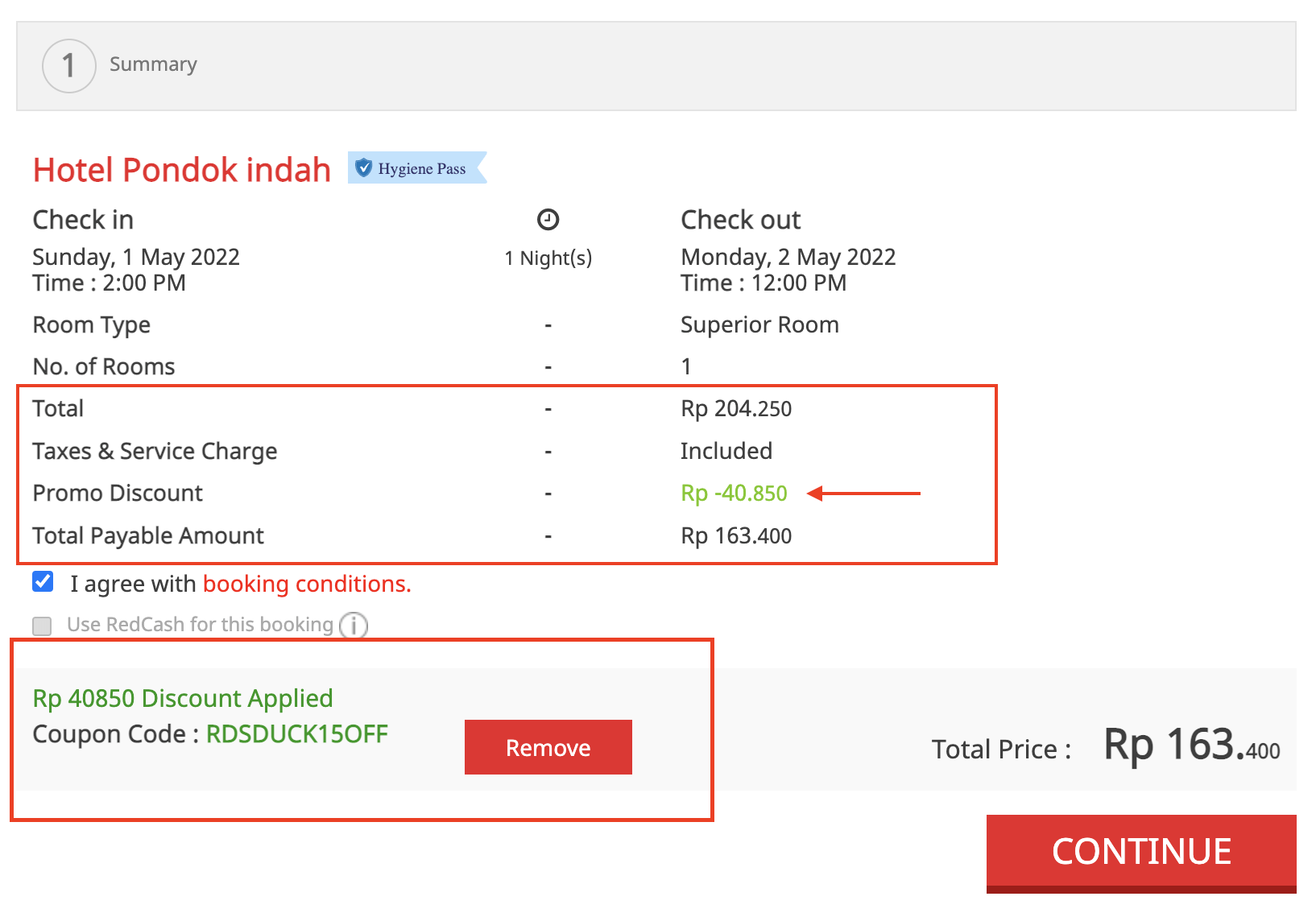This screenshot has height=913, width=1316.
Task: Click the RedCash info icon
Action: 354,626
